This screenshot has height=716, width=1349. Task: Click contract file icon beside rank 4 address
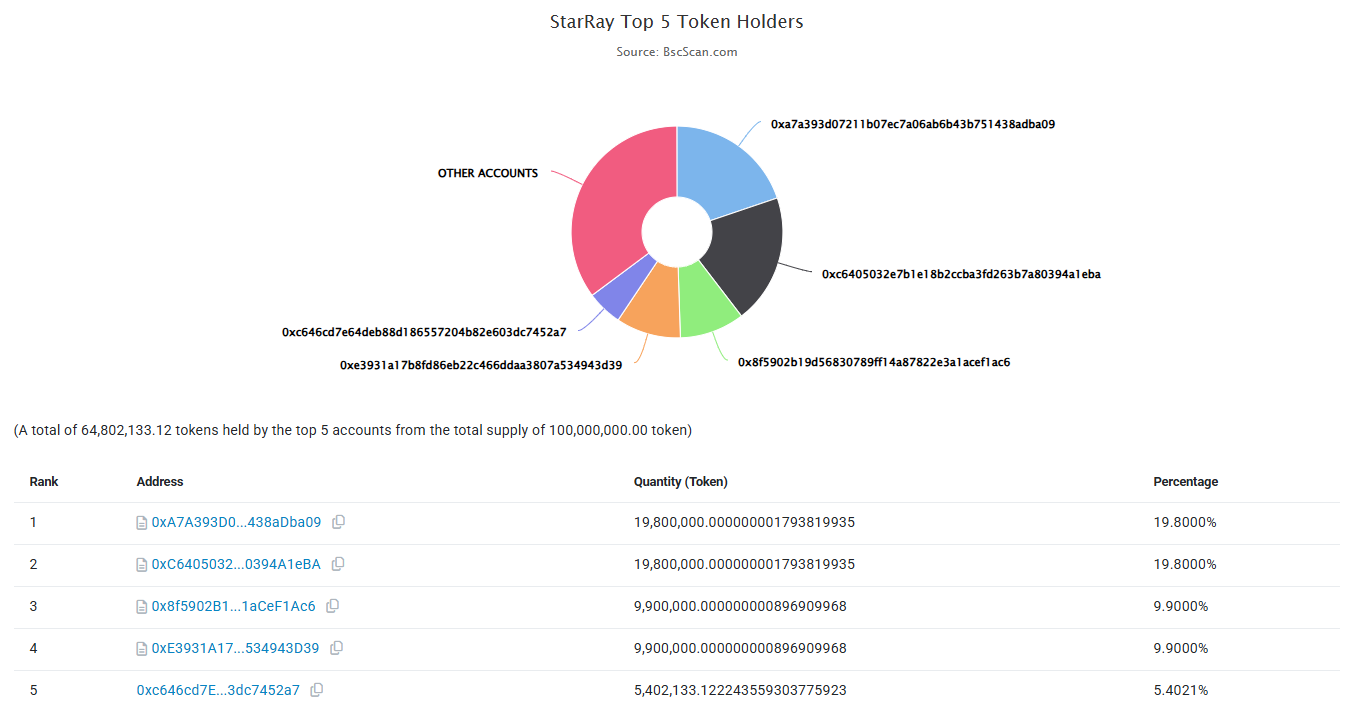click(x=142, y=649)
